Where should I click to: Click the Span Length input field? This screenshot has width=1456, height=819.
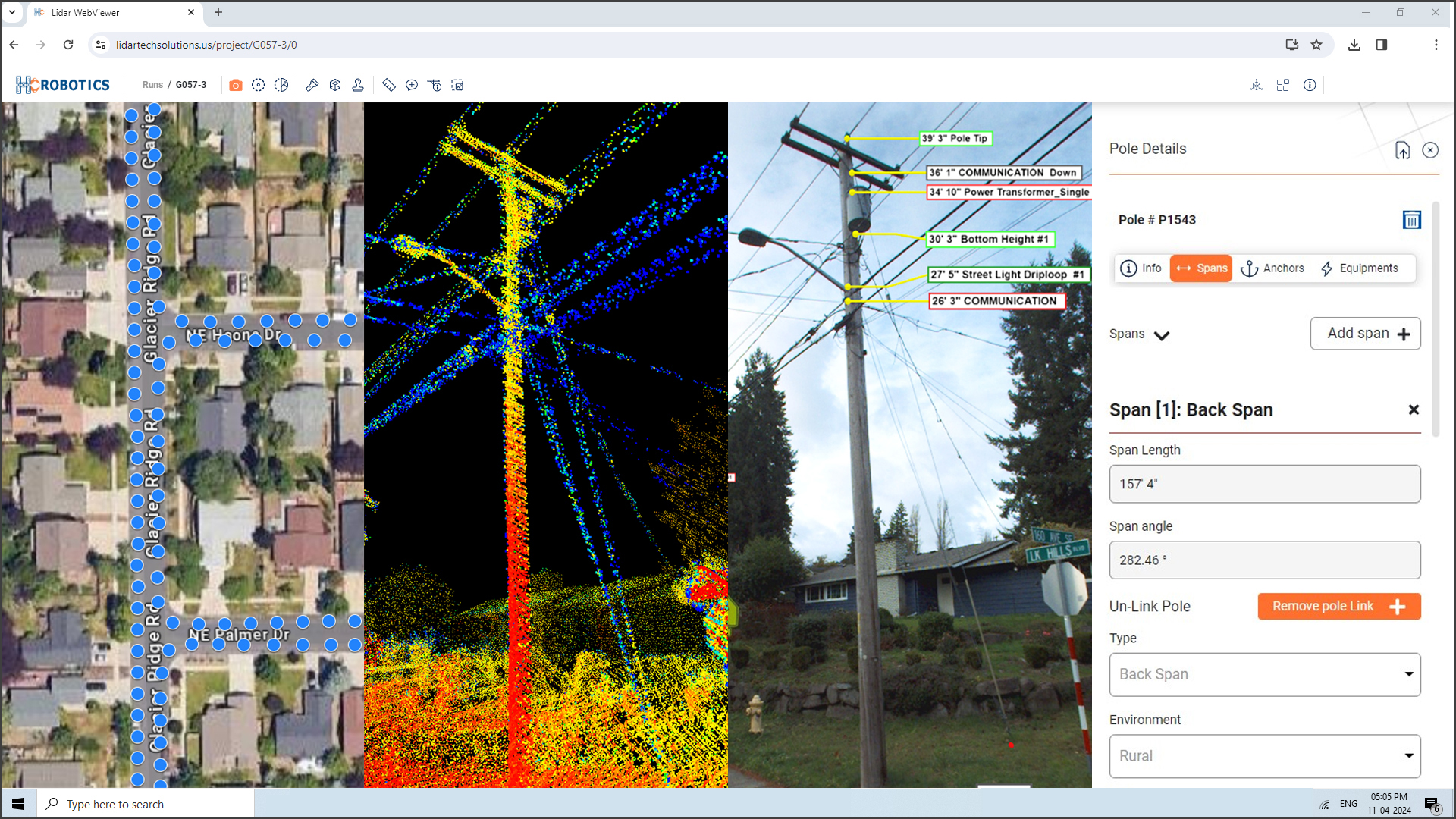[1264, 484]
